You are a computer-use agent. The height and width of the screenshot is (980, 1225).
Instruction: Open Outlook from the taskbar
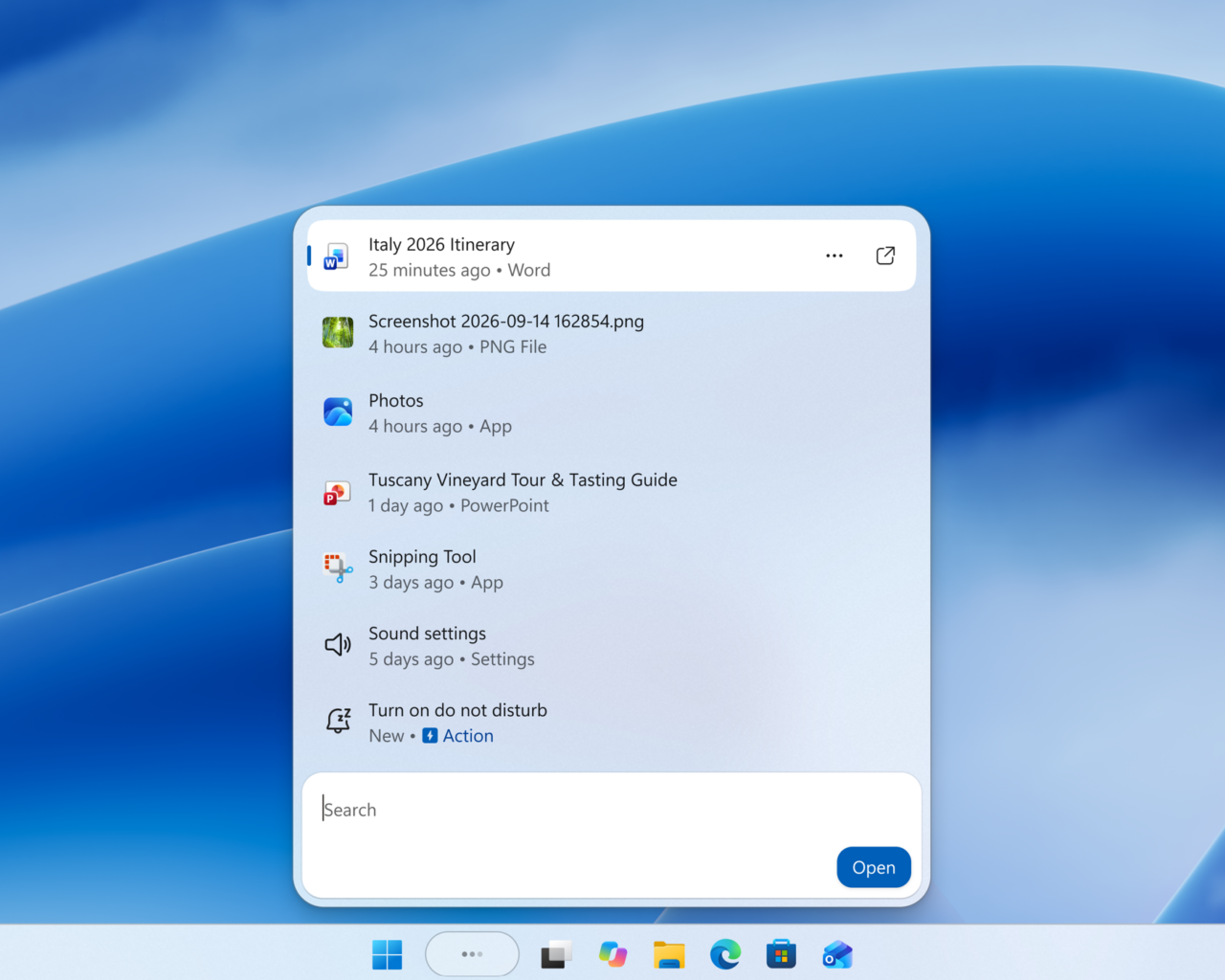tap(837, 954)
